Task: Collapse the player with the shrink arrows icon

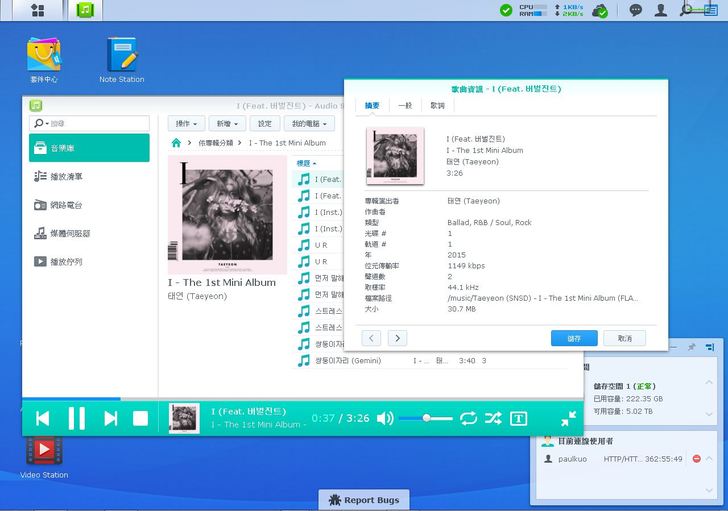Action: tap(567, 418)
